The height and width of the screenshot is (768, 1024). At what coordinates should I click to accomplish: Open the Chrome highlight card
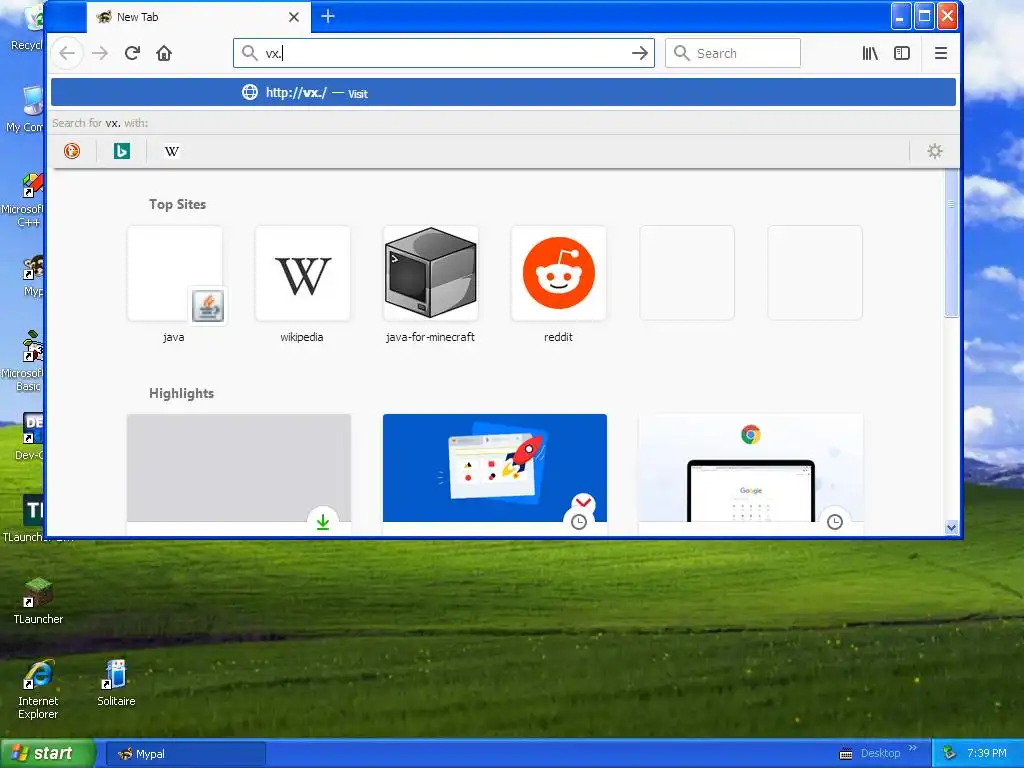[x=750, y=473]
